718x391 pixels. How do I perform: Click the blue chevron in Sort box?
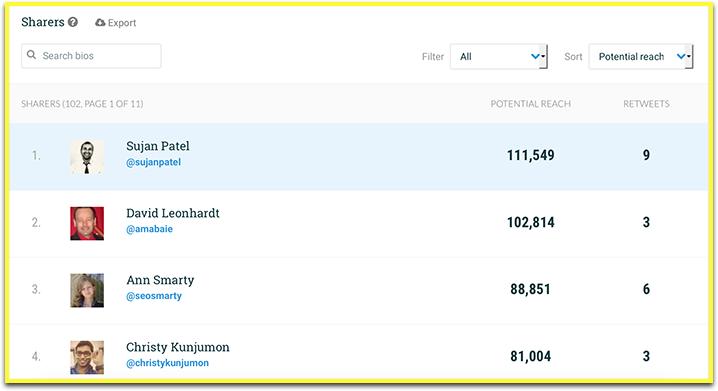pyautogui.click(x=681, y=56)
